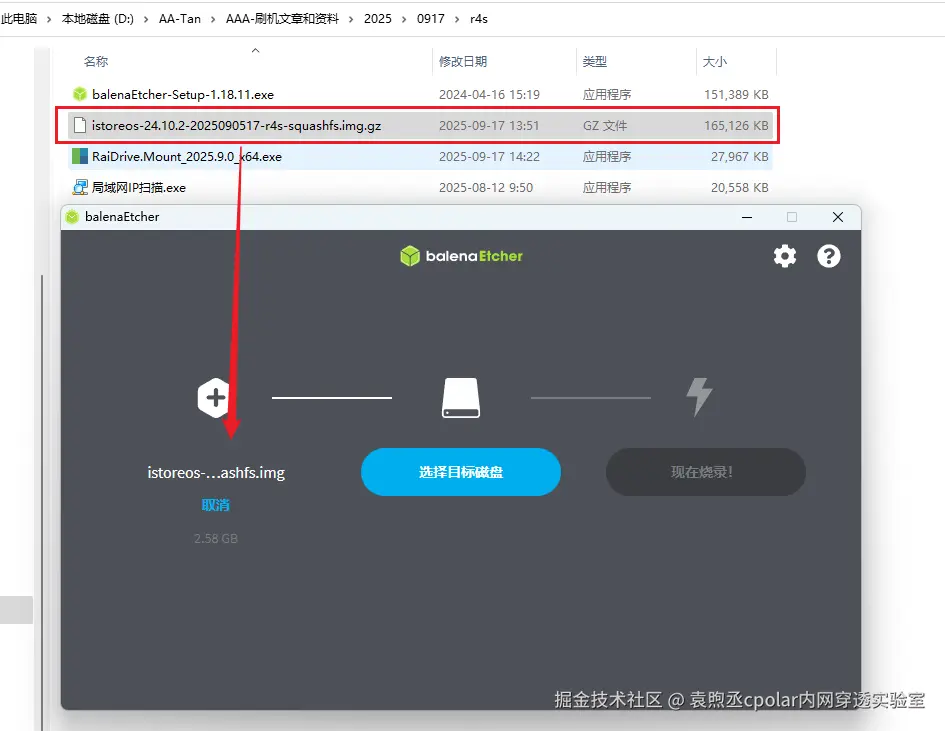Screen dimensions: 945x731
Task: Click size 20,558 KB
Action: (739, 187)
